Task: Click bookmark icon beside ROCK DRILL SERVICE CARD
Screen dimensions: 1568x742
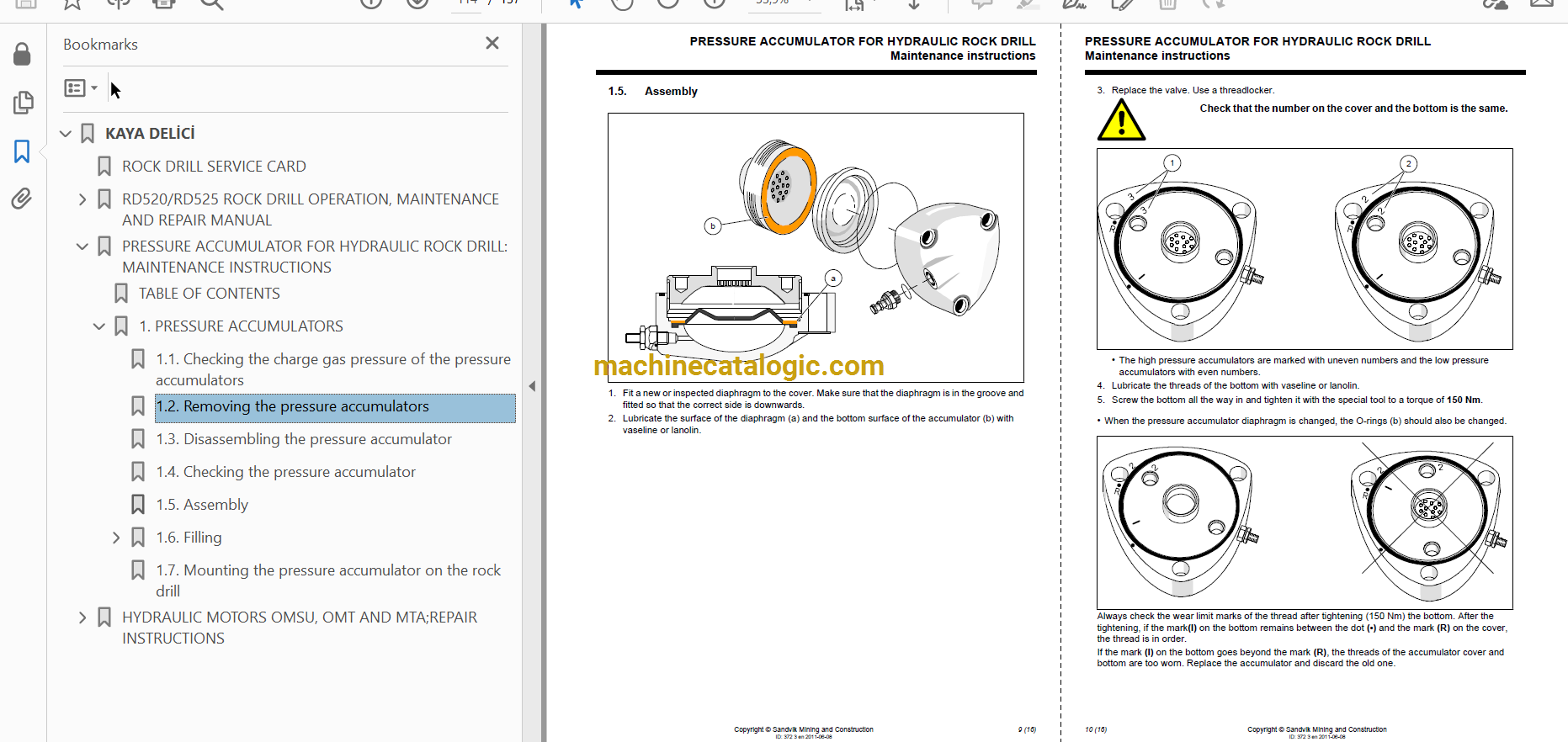Action: click(x=104, y=167)
